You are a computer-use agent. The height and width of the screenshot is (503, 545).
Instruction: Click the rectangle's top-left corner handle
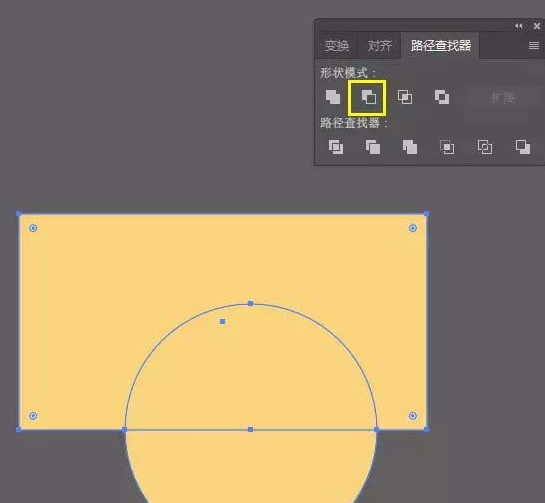tap(18, 213)
